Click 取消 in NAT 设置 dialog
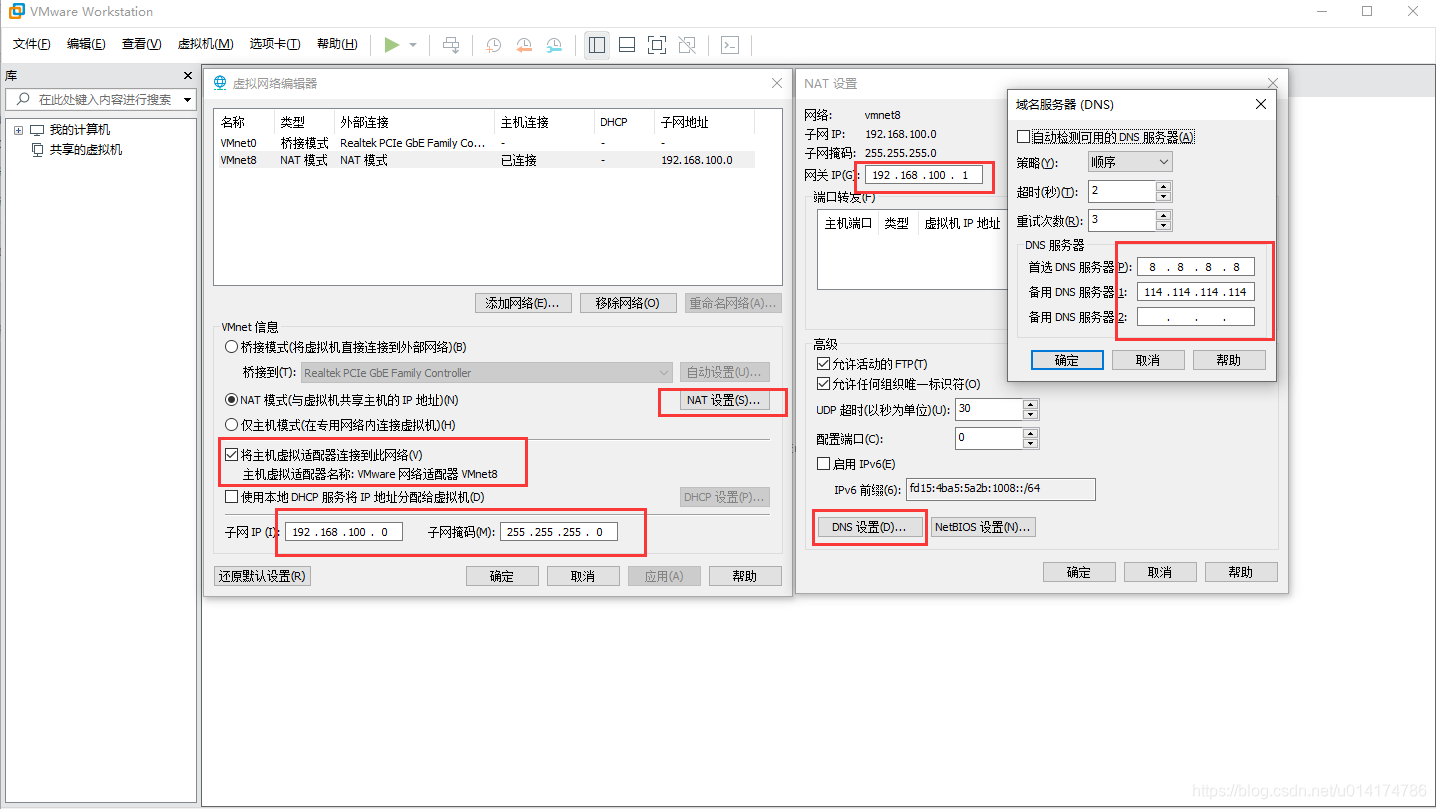1436x809 pixels. [1160, 572]
